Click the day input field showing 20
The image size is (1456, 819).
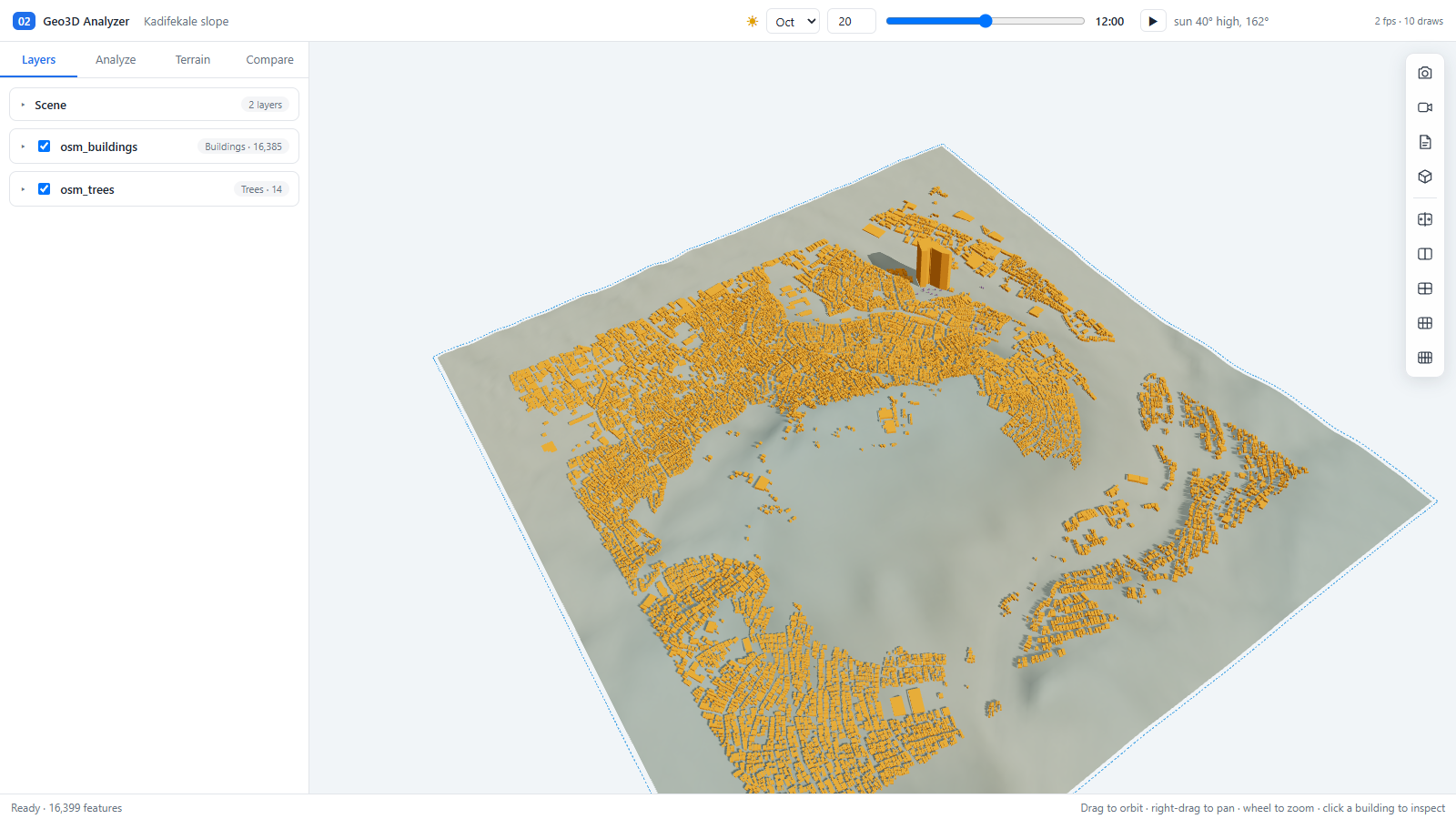point(851,21)
